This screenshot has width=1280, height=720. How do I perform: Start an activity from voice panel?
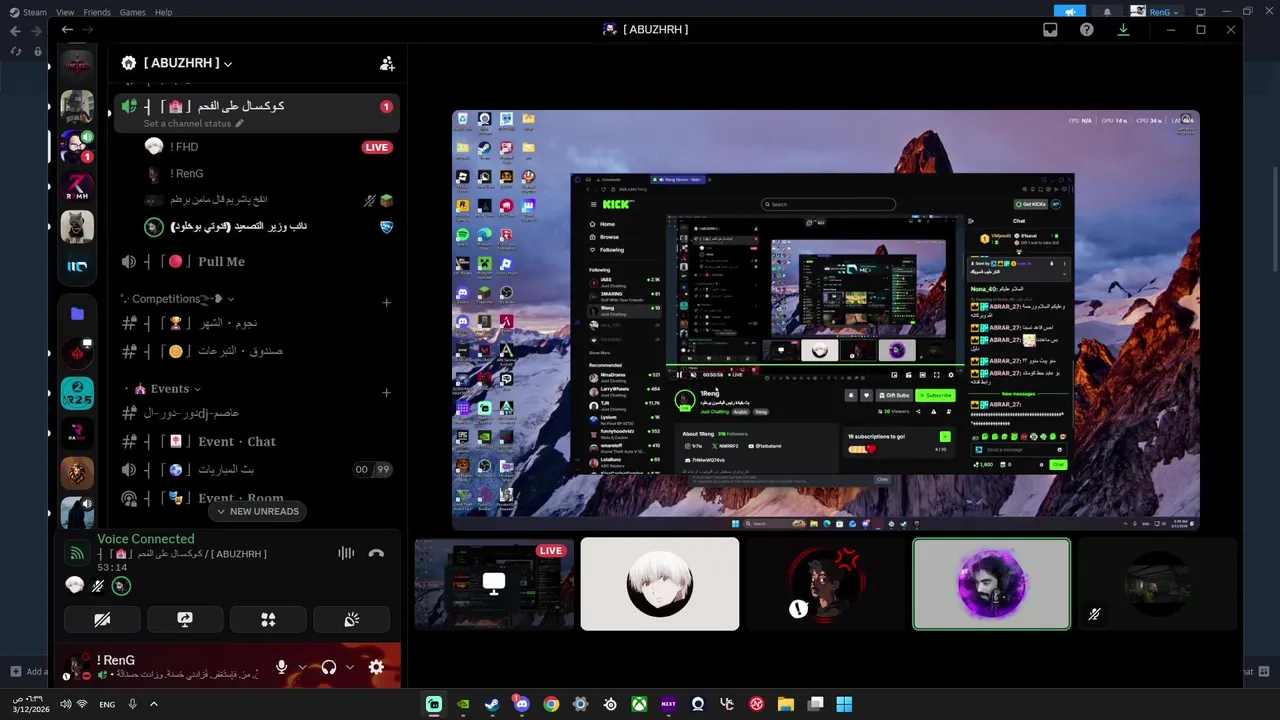coord(268,620)
